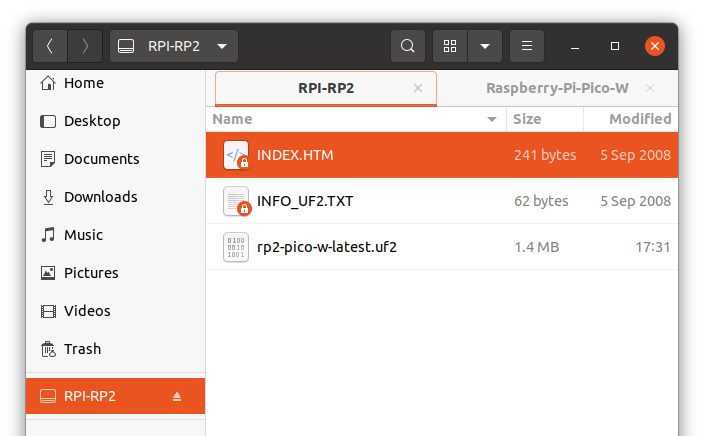Viewport: 704px width, 436px height.
Task: Expand the view options dropdown arrow
Action: pyautogui.click(x=485, y=46)
